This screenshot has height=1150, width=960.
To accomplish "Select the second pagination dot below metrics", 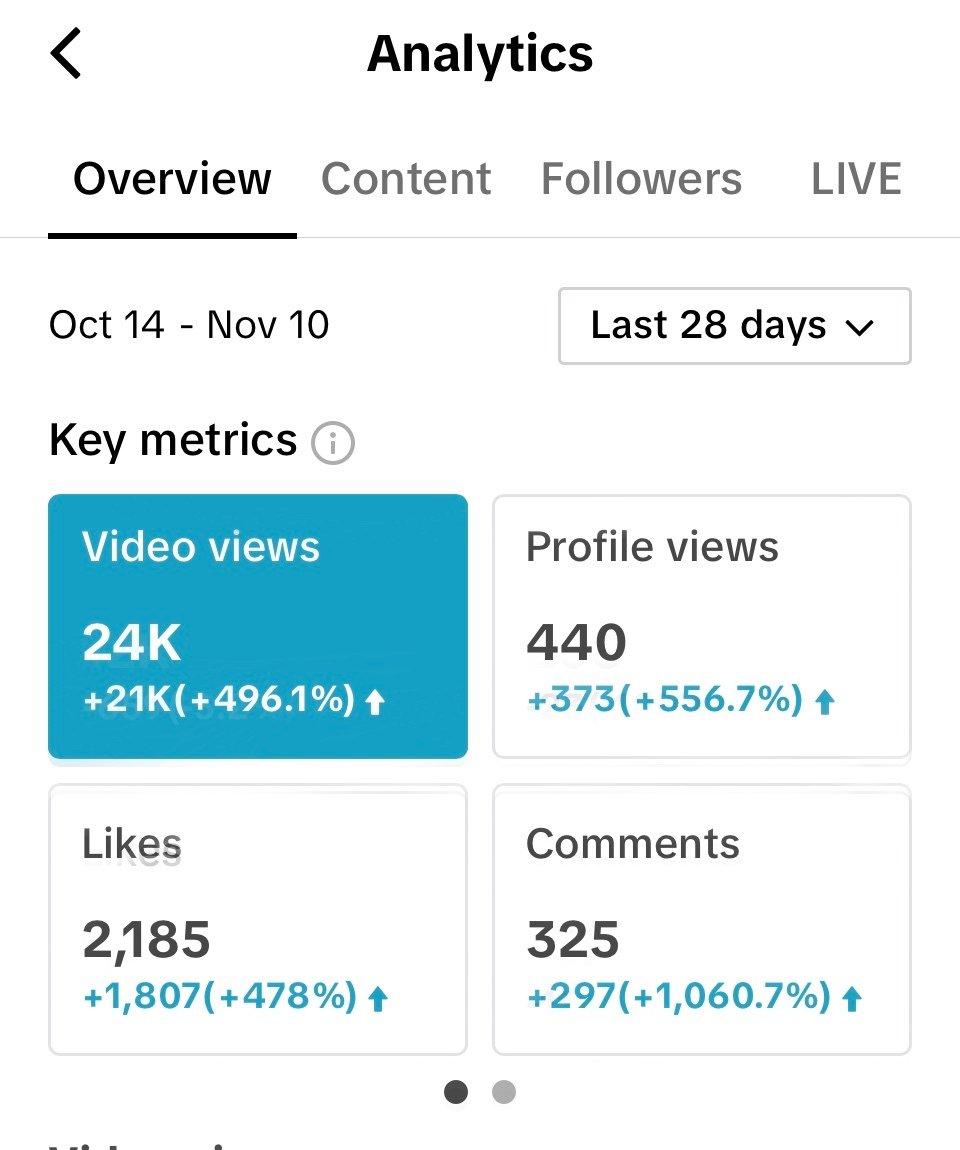I will coord(504,1093).
